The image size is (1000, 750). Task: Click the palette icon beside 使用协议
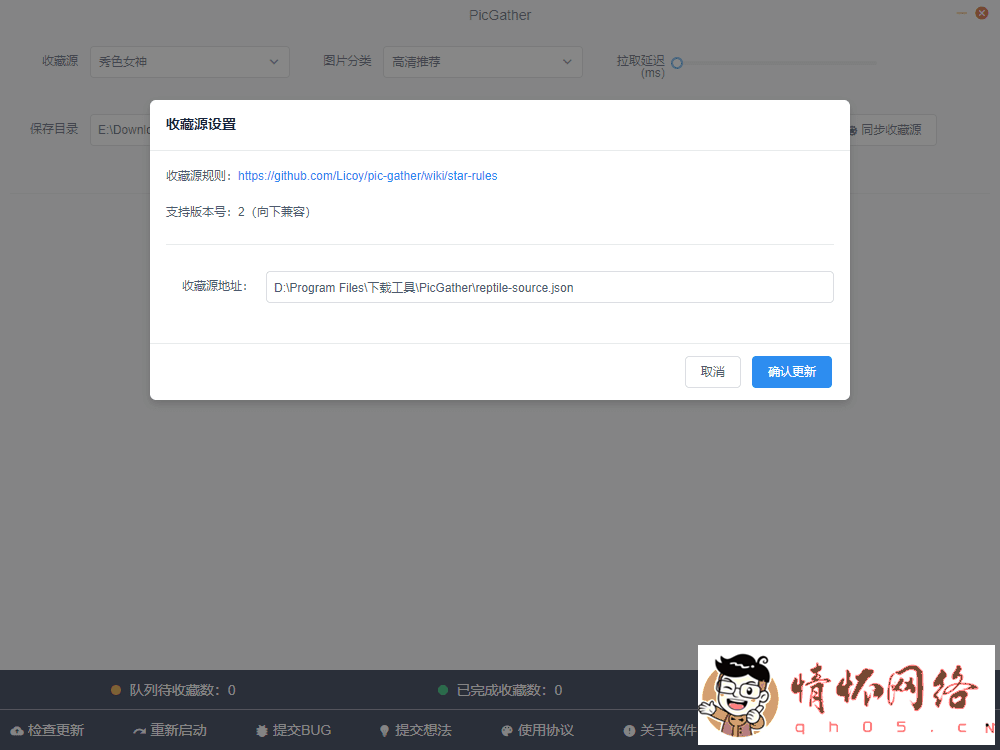coord(507,731)
